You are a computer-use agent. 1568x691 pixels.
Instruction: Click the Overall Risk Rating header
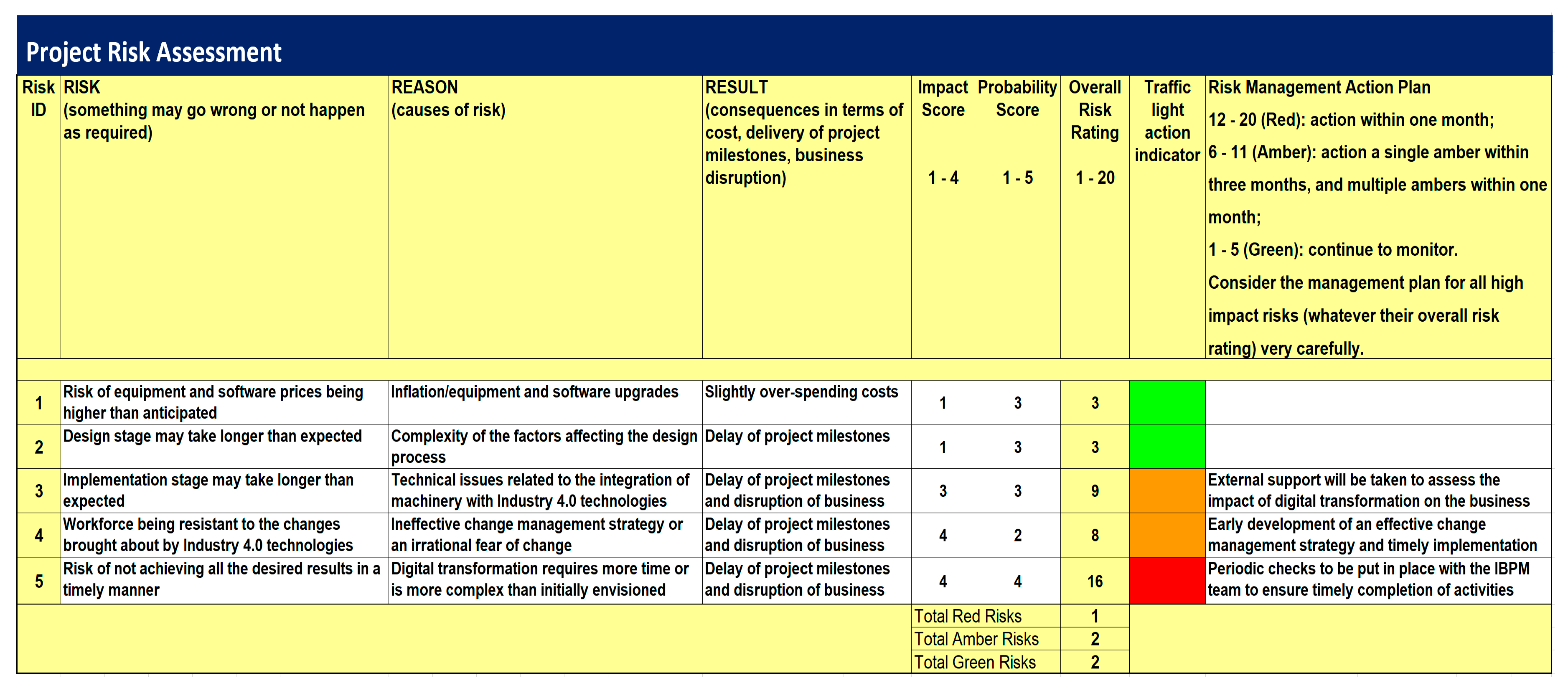click(x=1095, y=109)
